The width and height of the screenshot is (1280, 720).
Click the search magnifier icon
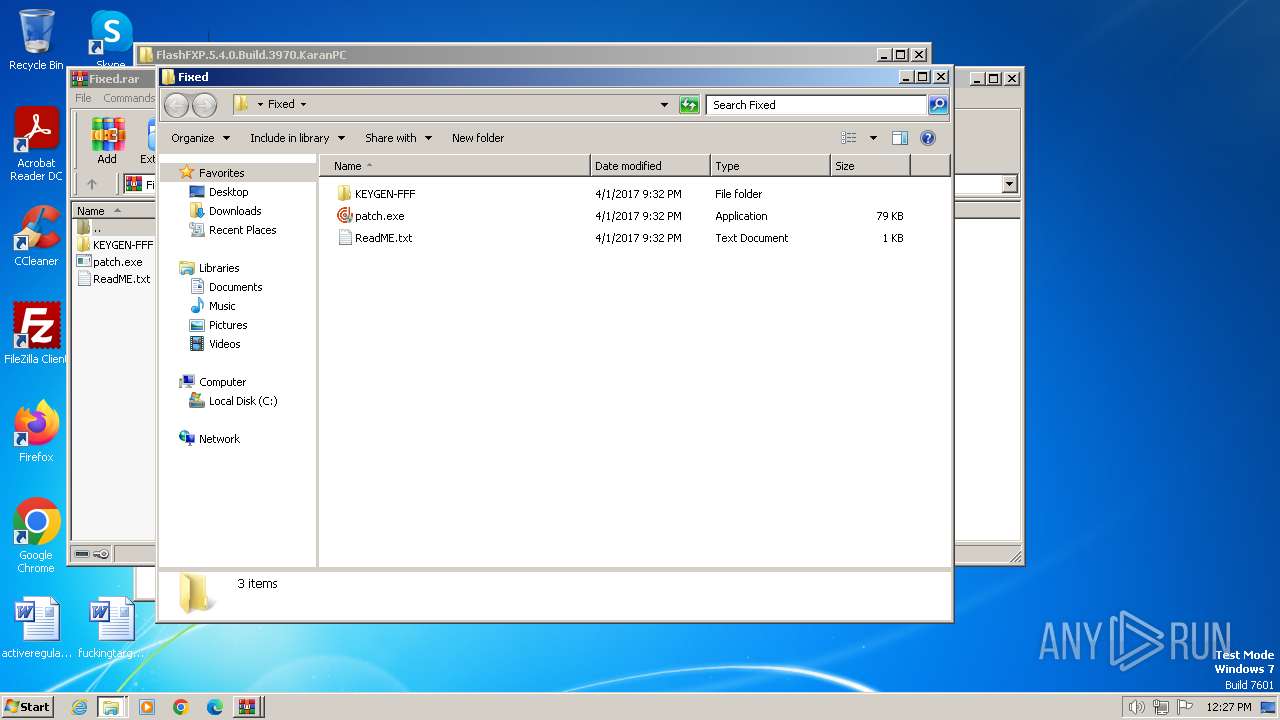tap(937, 104)
